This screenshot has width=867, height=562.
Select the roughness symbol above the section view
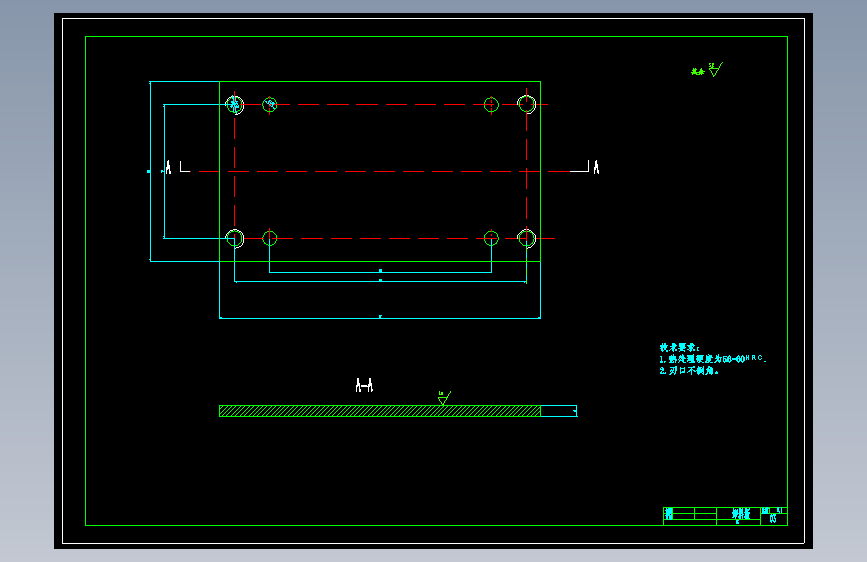click(444, 398)
